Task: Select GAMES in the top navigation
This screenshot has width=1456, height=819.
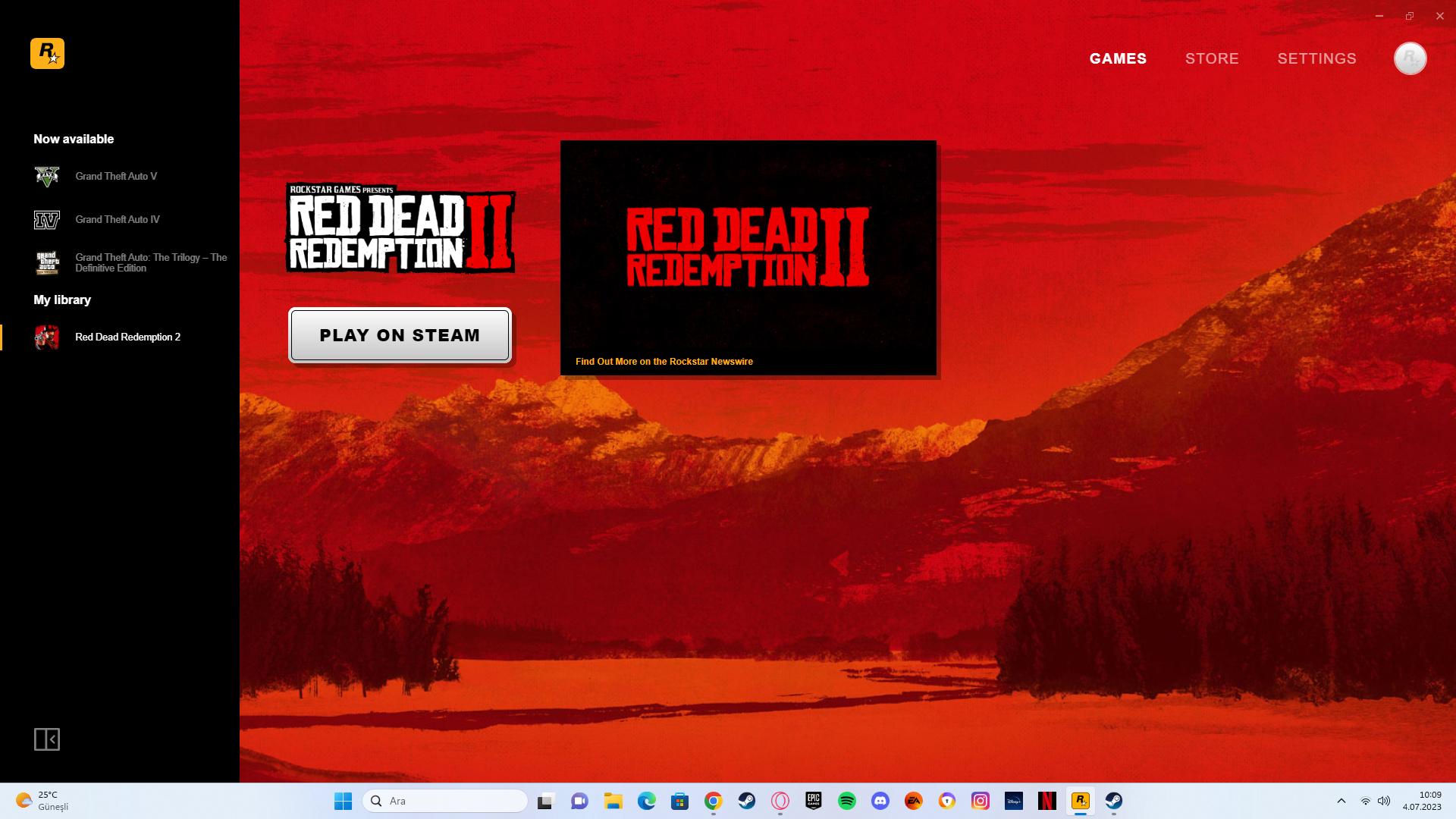Action: click(1118, 58)
